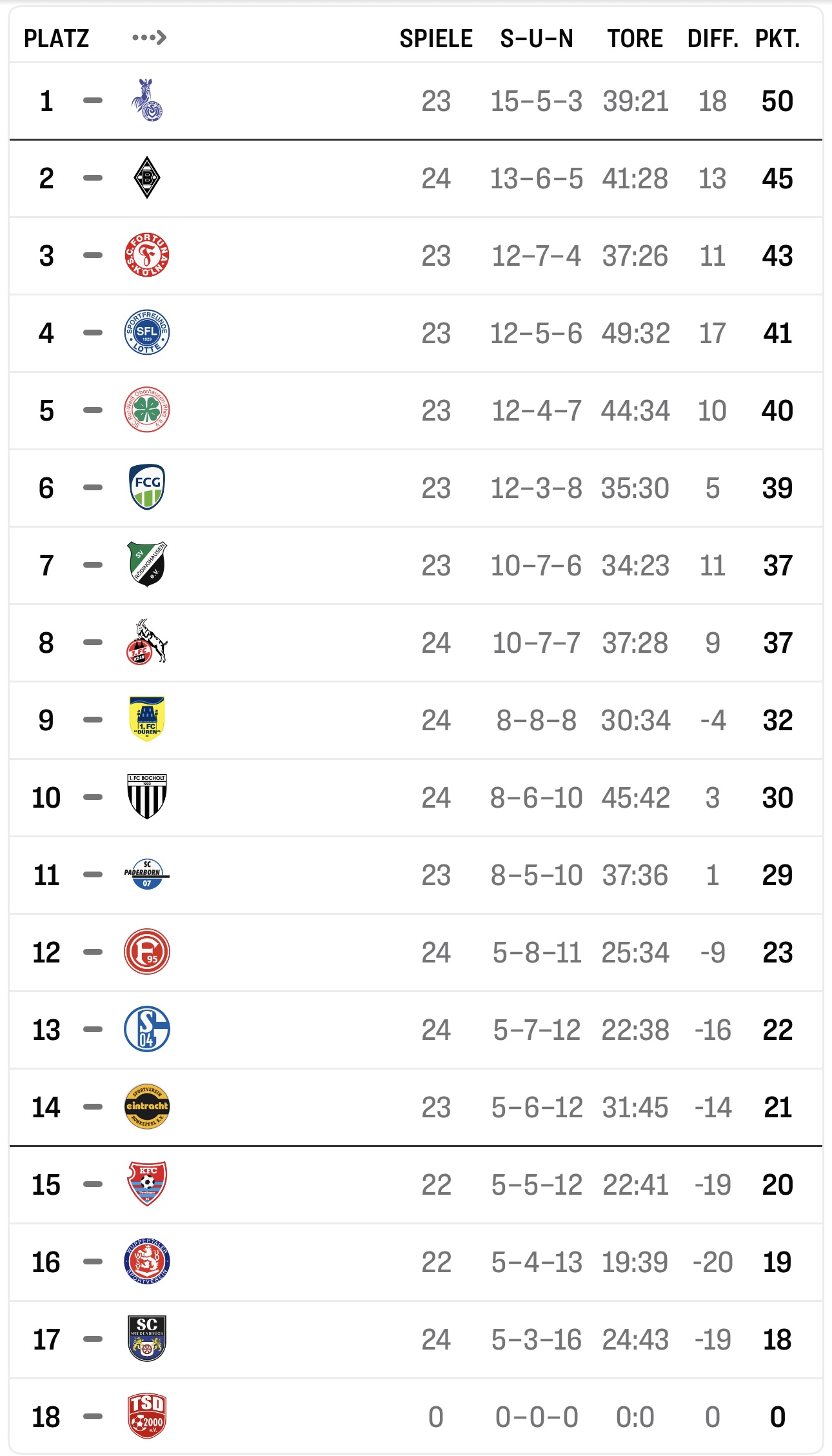Tap the Sportfreunde Lotte SFL badge
Screen dimensions: 832x1456
pos(147,332)
